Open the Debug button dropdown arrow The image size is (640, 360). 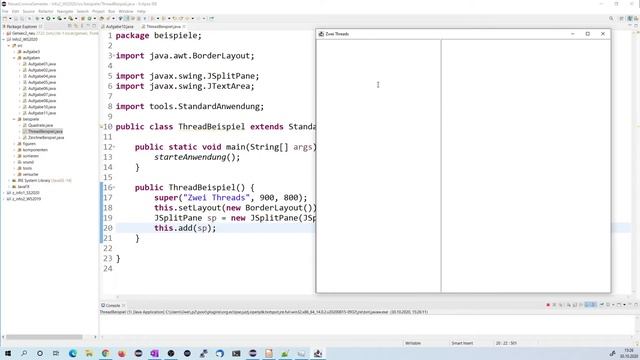[42, 18]
